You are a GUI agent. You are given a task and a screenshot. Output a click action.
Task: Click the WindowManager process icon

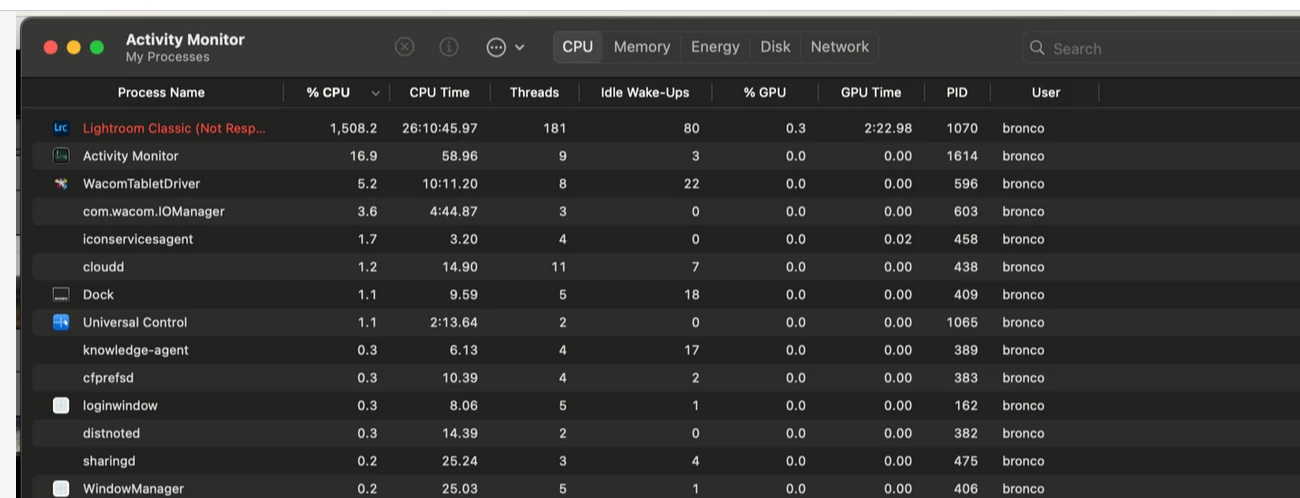61,489
